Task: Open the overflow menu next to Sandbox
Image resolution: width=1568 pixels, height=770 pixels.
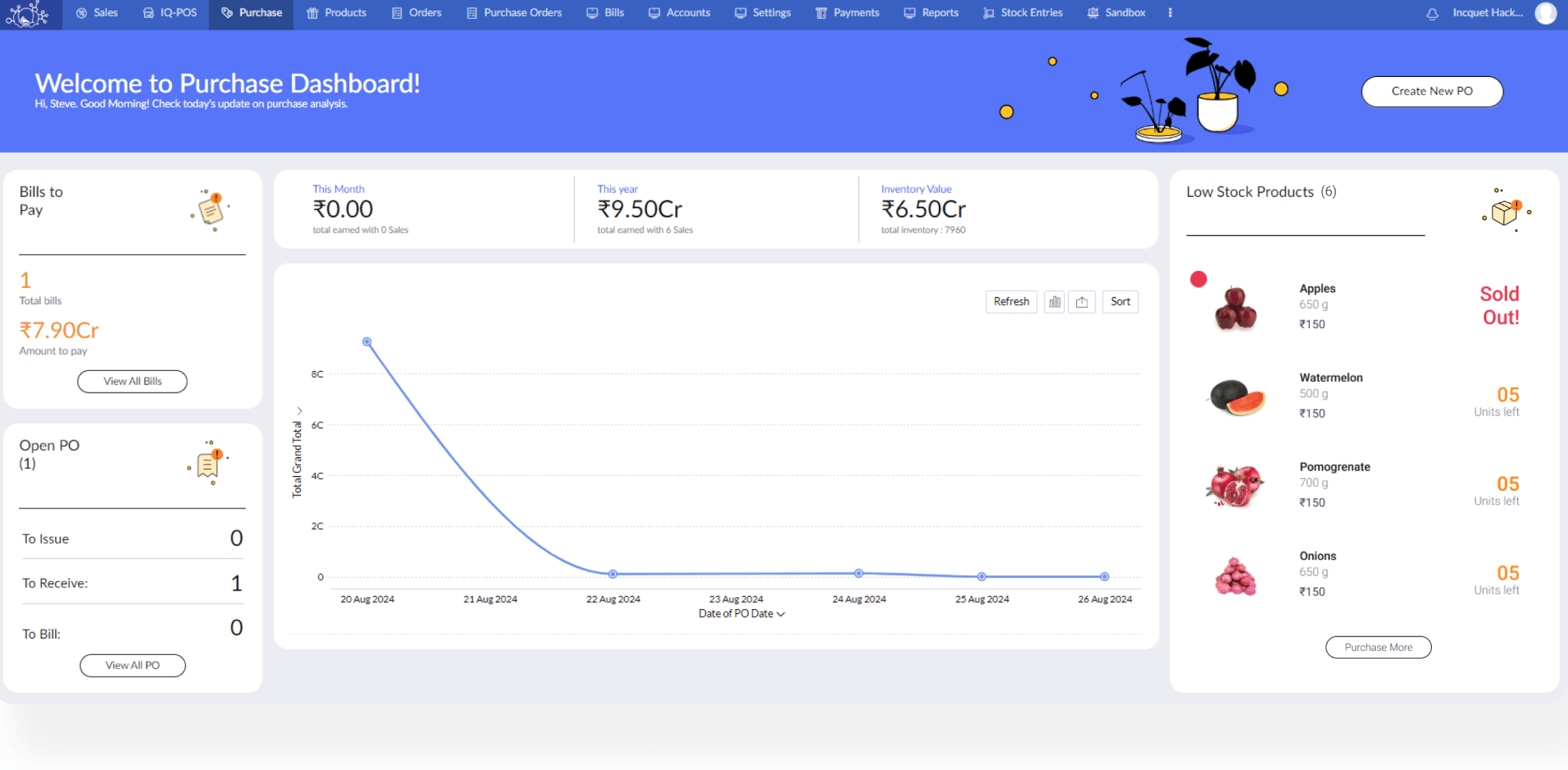Action: point(1170,13)
